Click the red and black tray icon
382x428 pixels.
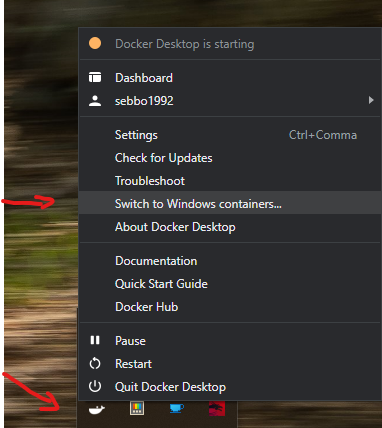[x=217, y=409]
